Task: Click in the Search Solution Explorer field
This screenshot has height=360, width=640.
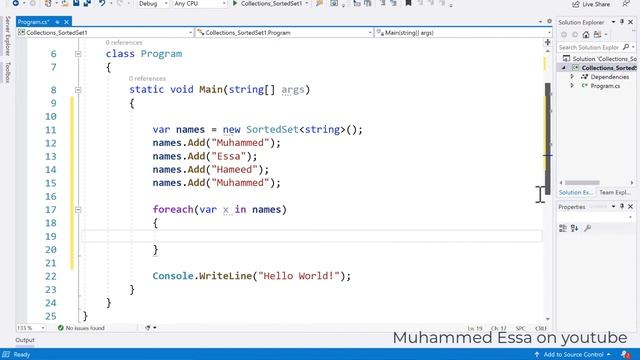Action: pyautogui.click(x=589, y=47)
